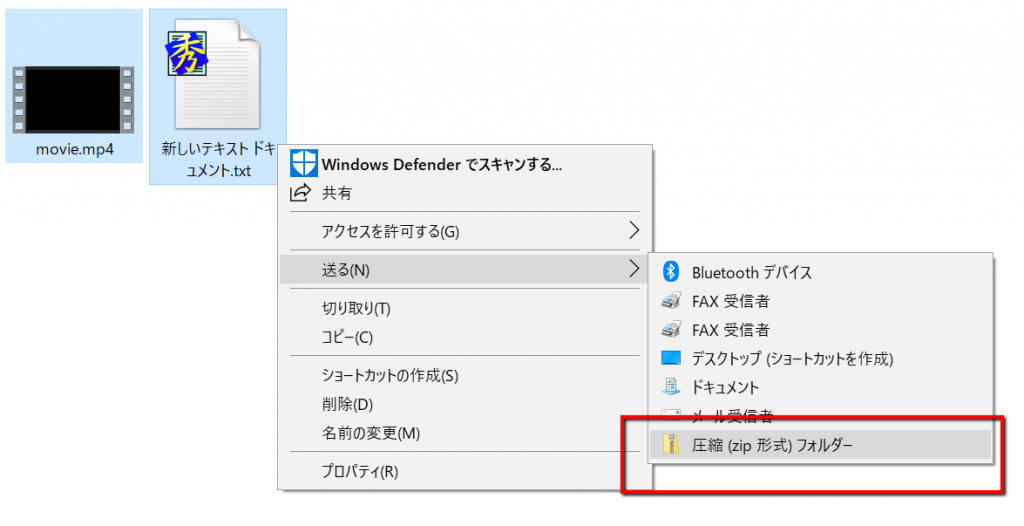Choose コピー(C) from the context menu
The height and width of the screenshot is (526, 1024).
point(346,337)
